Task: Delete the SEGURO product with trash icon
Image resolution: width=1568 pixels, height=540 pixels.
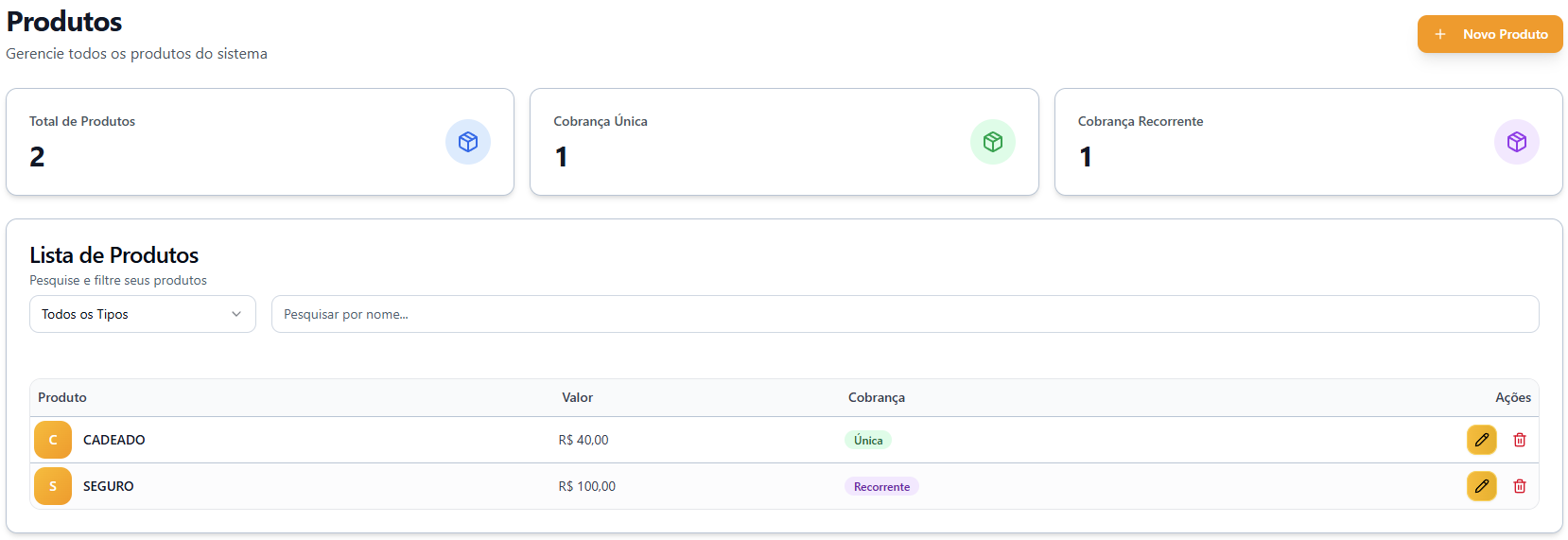Action: (1520, 486)
